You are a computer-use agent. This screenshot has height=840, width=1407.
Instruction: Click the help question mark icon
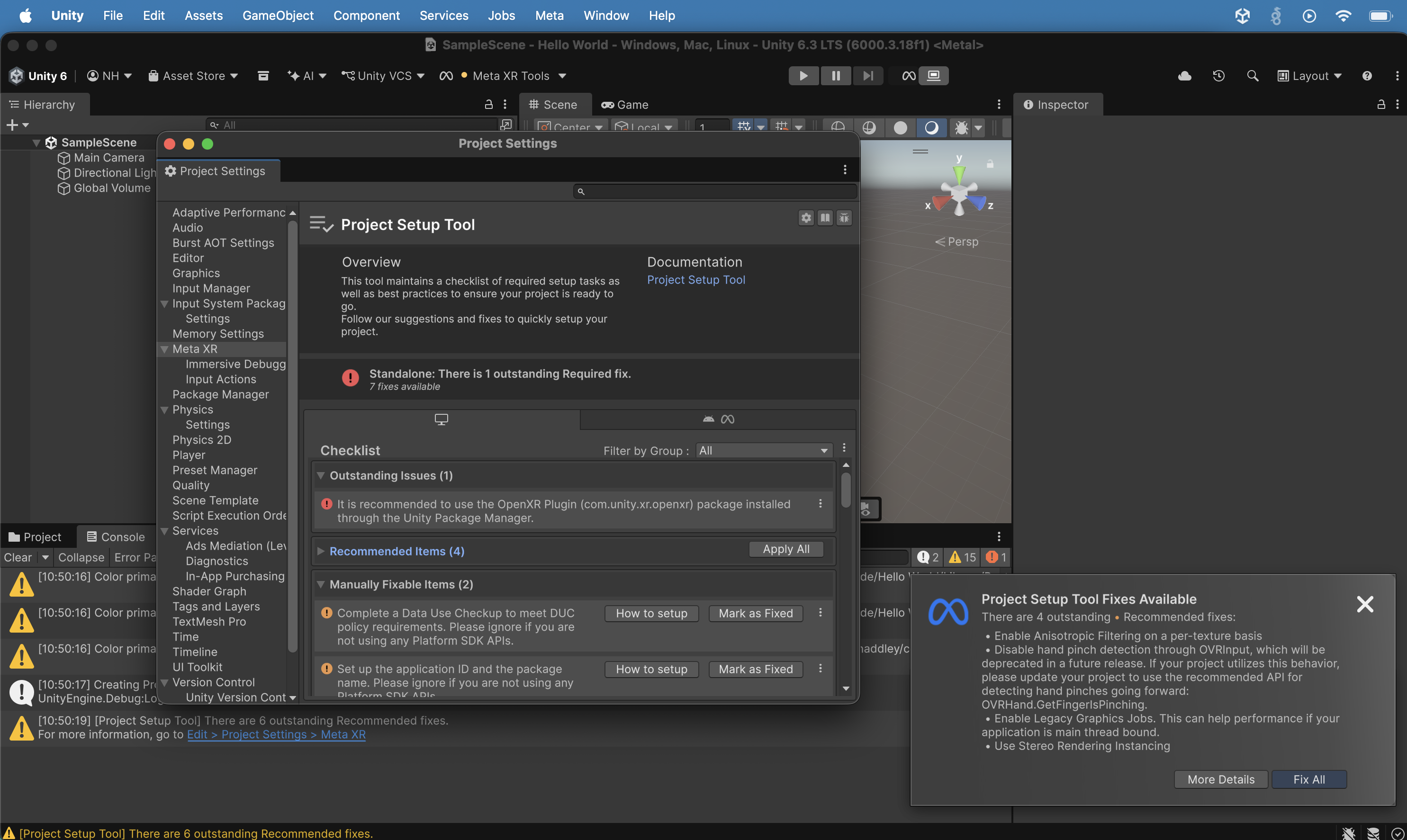[1367, 76]
